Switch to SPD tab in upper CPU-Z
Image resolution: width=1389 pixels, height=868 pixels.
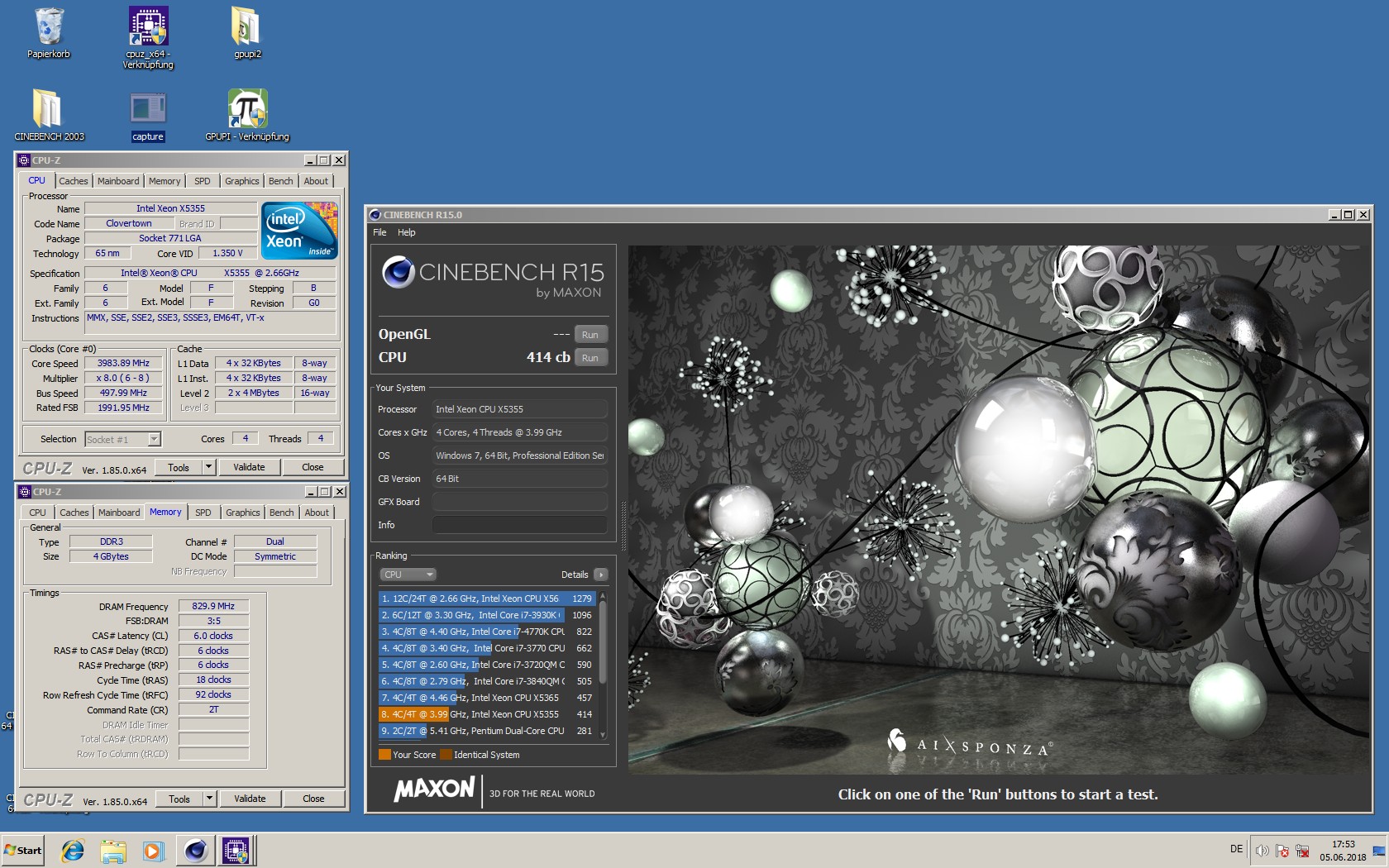[x=203, y=181]
